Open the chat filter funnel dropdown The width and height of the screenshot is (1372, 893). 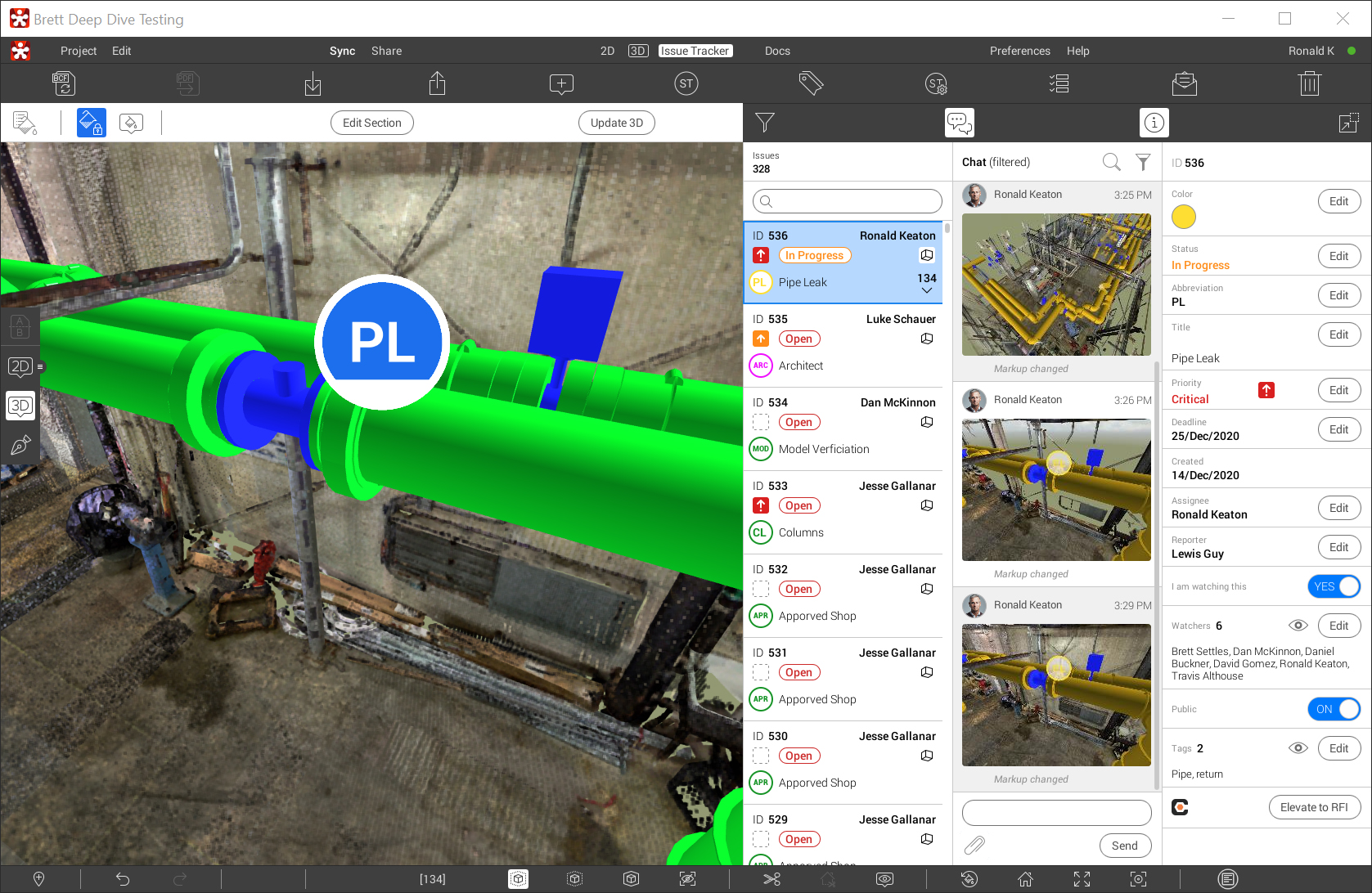coord(1143,162)
